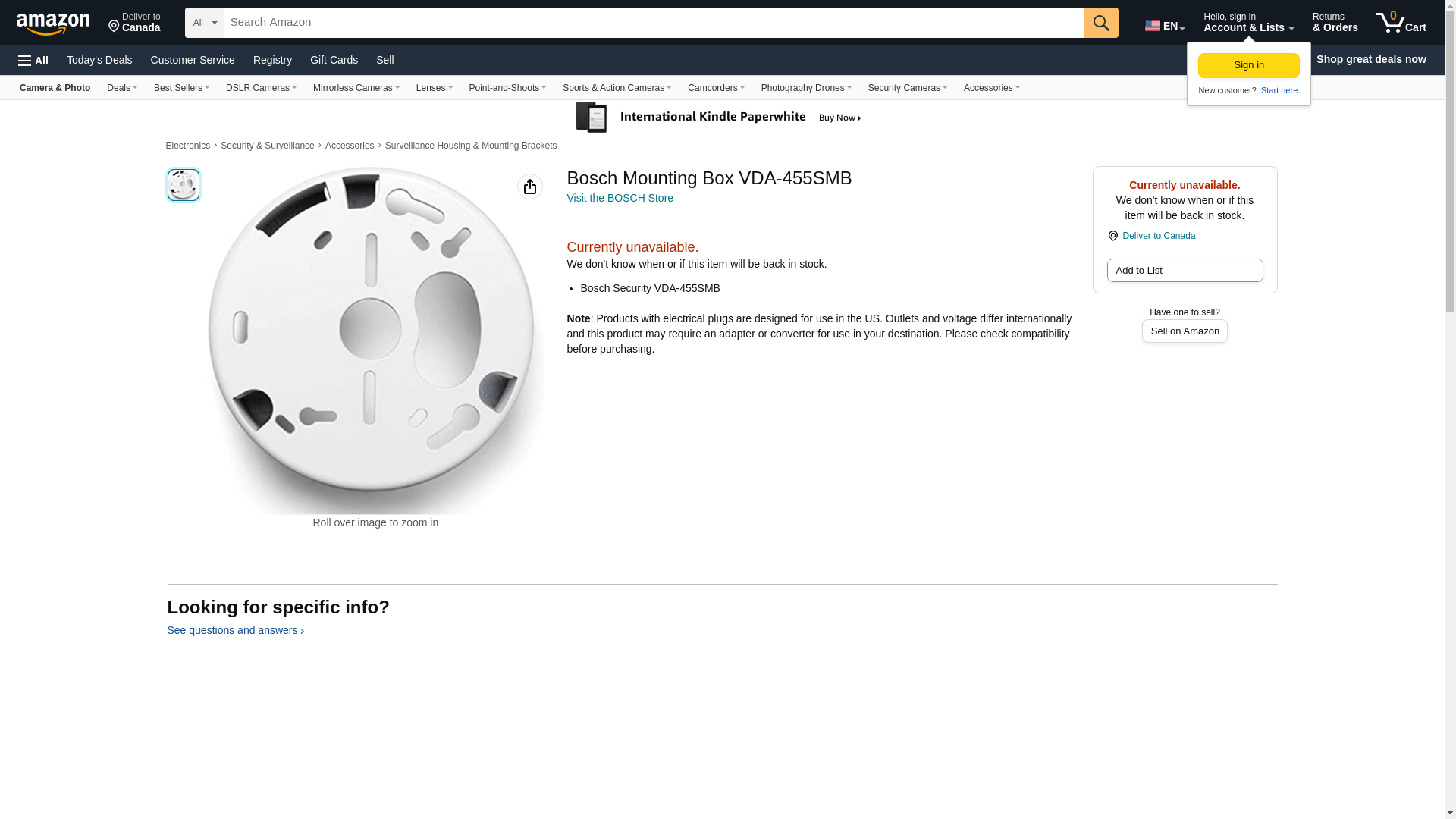Viewport: 1456px width, 819px height.
Task: Open the EN language flag selector
Action: [1164, 26]
